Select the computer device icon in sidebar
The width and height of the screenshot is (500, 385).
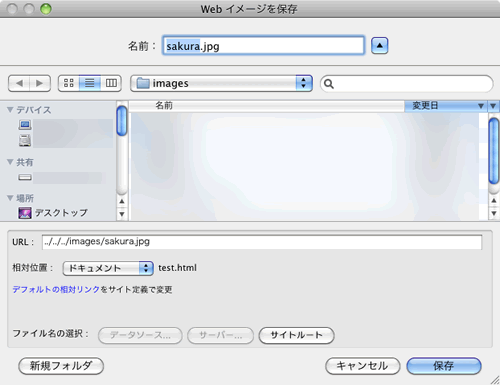[25, 125]
